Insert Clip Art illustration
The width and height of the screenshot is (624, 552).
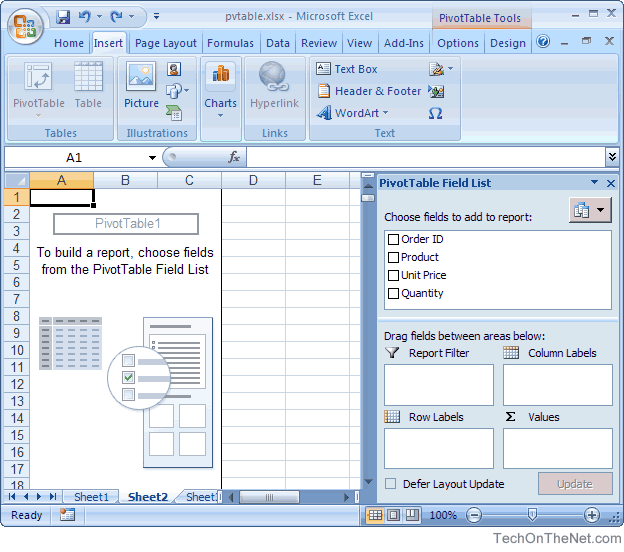click(174, 69)
